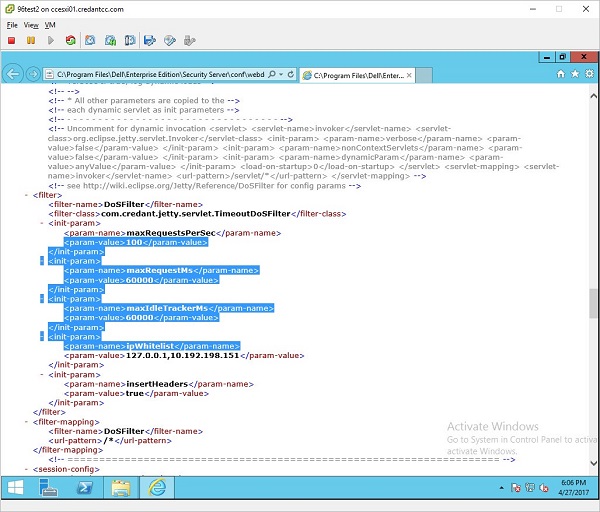This screenshot has width=600, height=512.
Task: Click the red Power Off VM button
Action: tap(11, 41)
